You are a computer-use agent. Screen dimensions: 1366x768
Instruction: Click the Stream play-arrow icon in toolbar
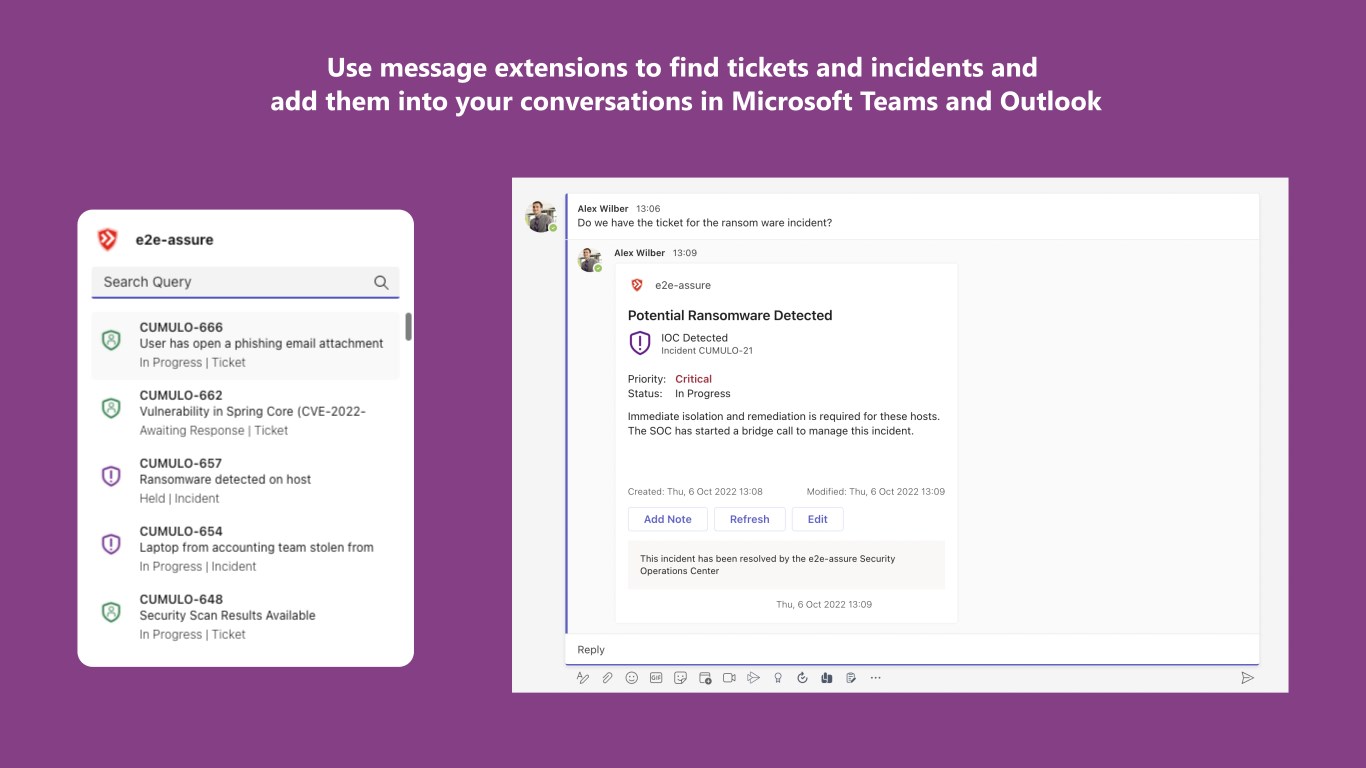click(x=754, y=678)
